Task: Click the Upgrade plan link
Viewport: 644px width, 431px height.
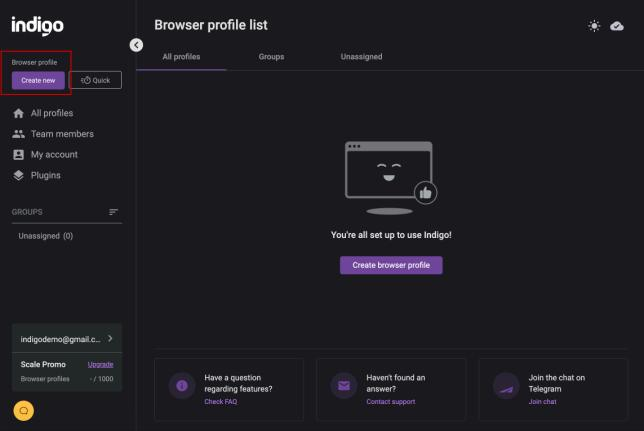Action: pos(100,364)
